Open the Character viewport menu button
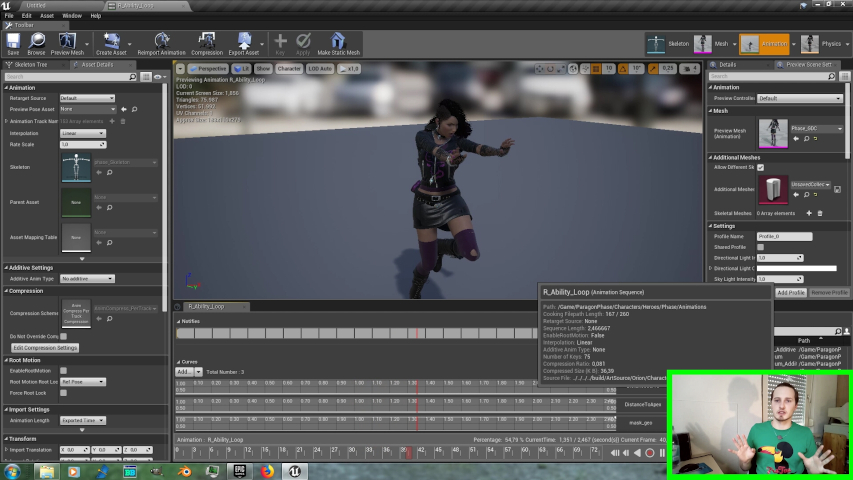Viewport: 853px width, 480px height. [x=288, y=69]
